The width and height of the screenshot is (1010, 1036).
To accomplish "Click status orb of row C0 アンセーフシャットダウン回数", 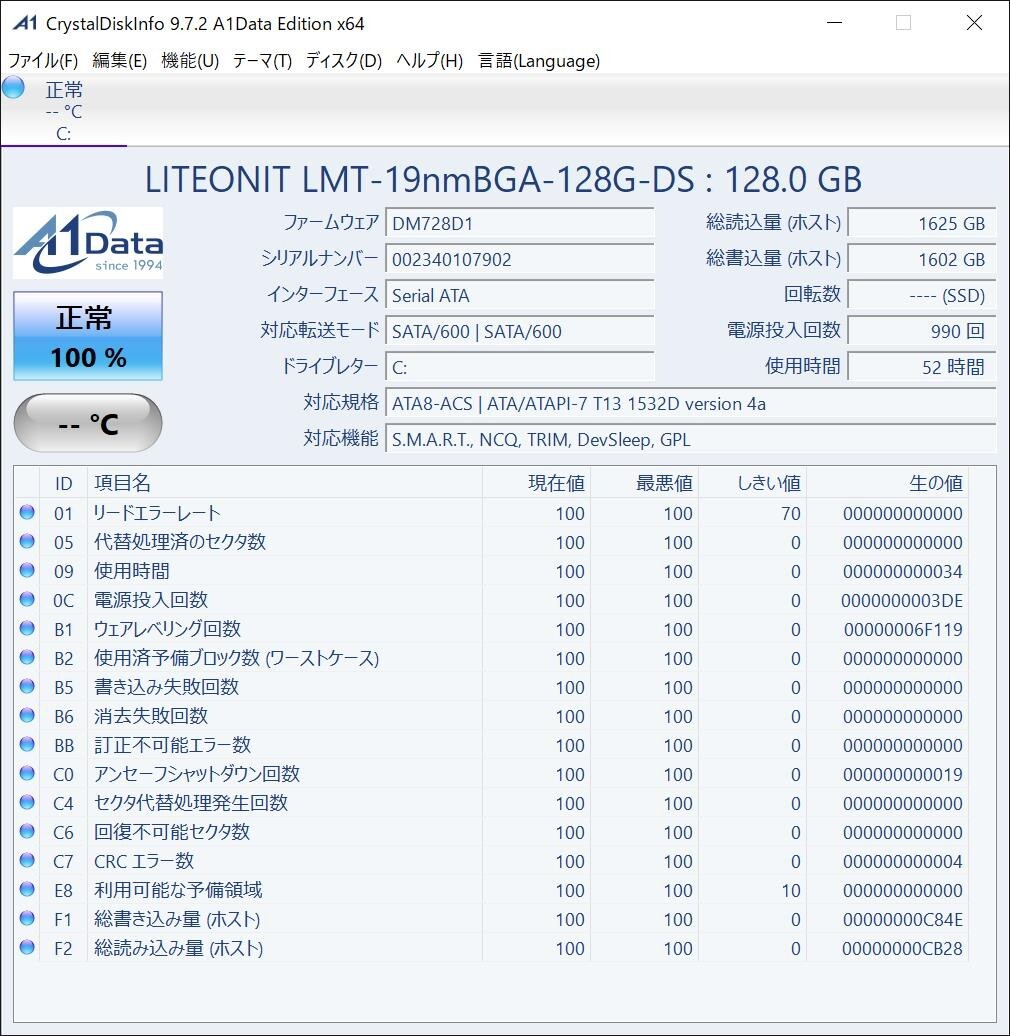I will click(x=27, y=774).
